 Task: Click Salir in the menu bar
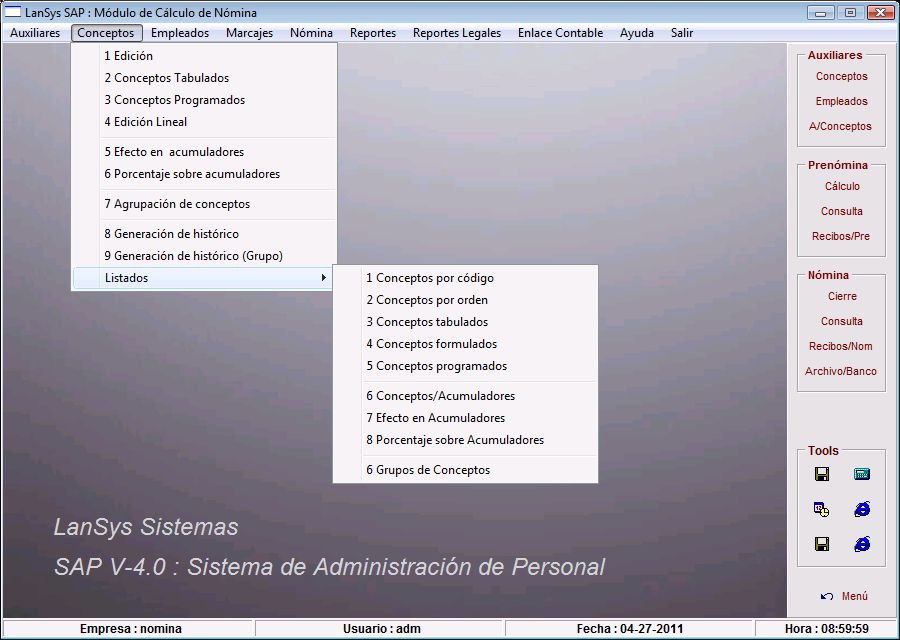682,33
